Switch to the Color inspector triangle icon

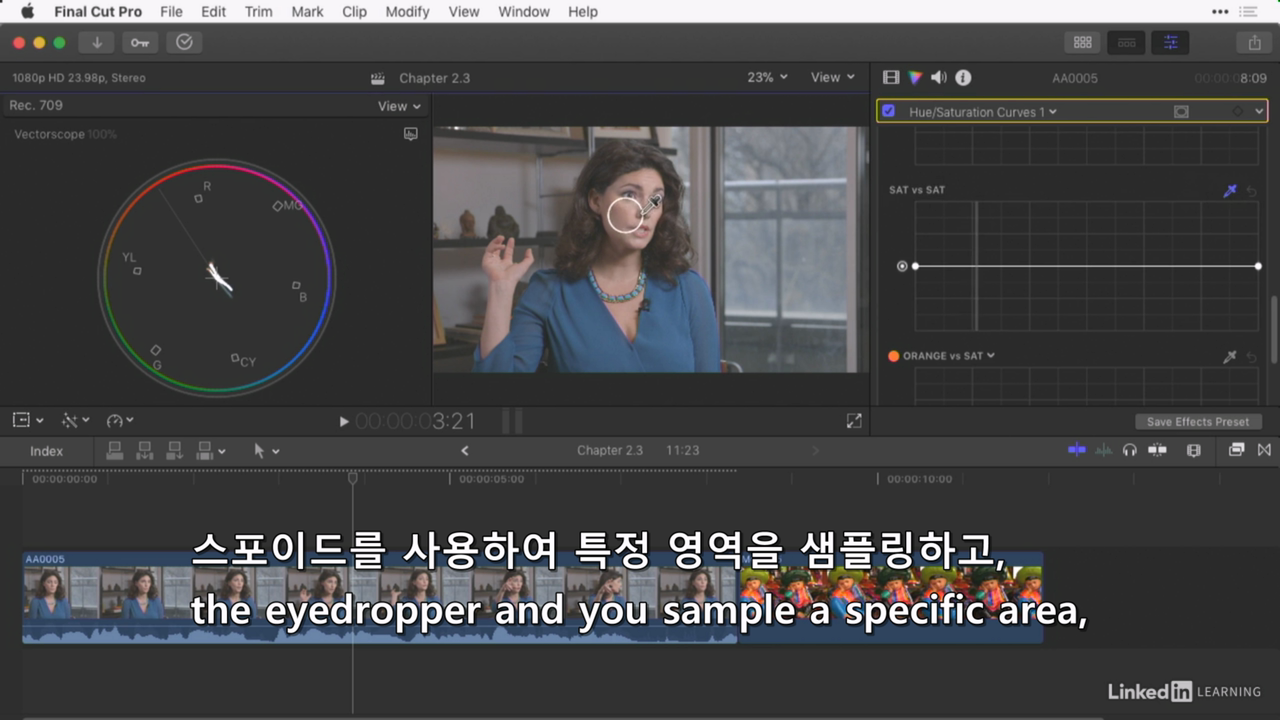(915, 77)
